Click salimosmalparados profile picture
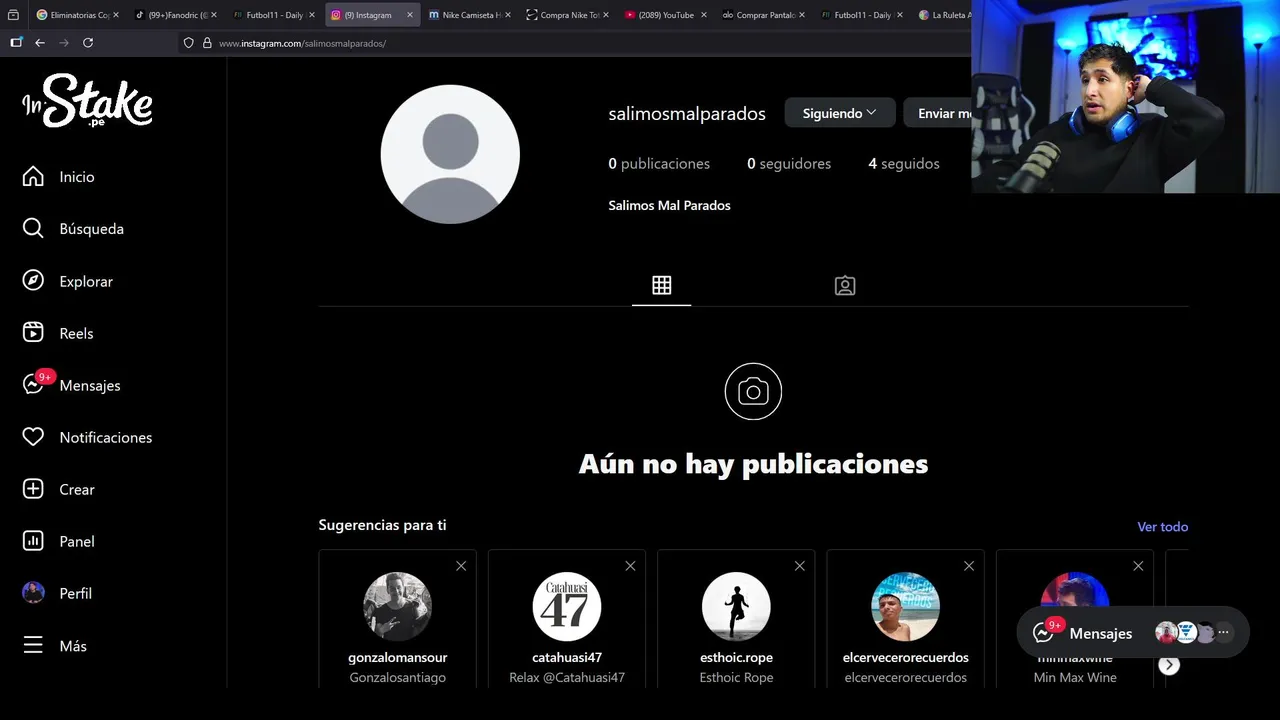This screenshot has width=1280, height=720. pos(450,154)
